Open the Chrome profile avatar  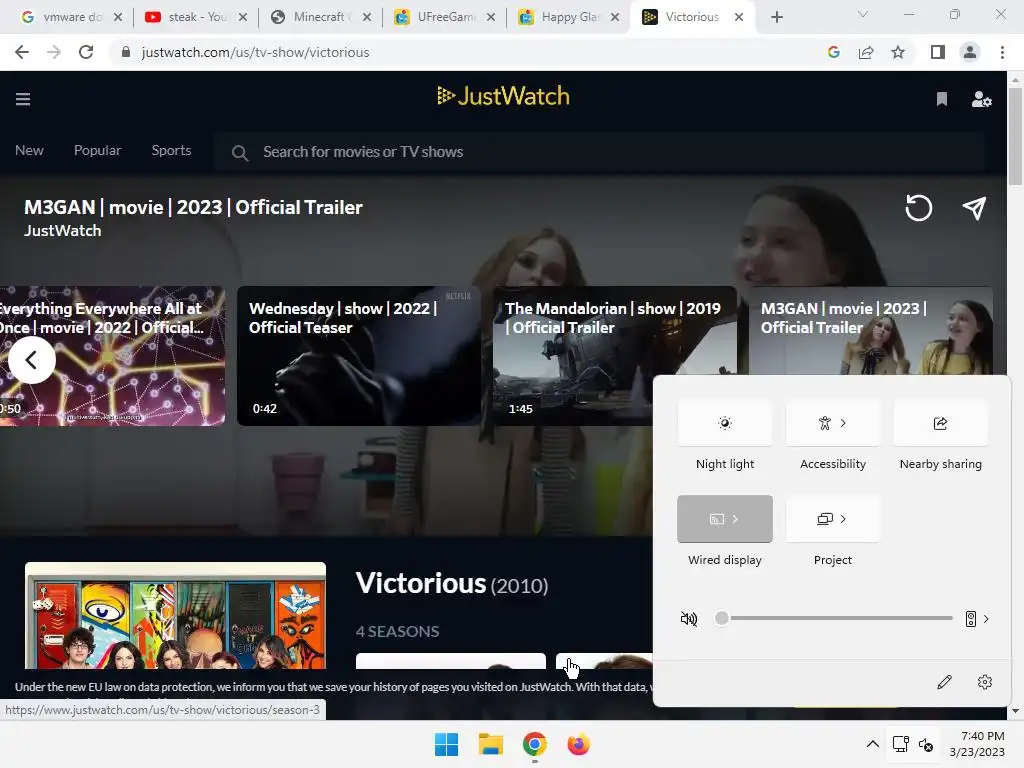coord(970,52)
